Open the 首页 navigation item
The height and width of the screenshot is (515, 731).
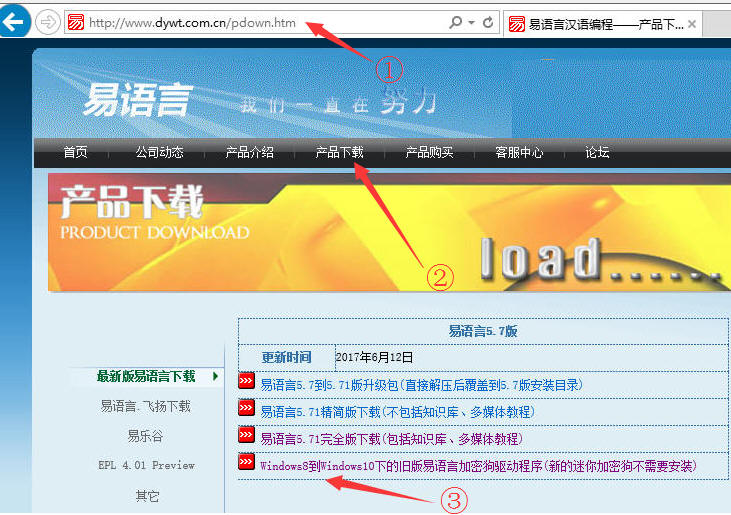76,152
